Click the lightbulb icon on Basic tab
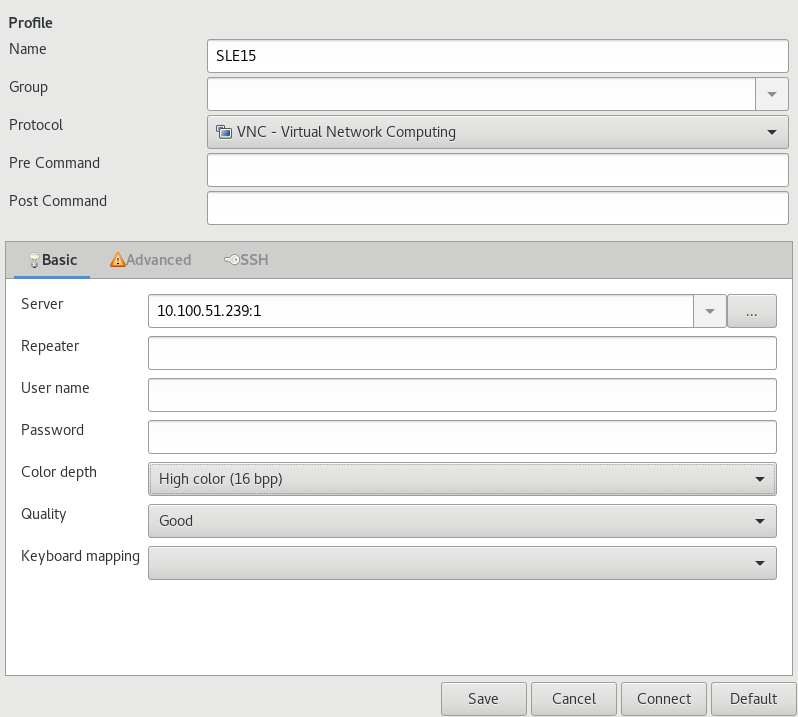The height and width of the screenshot is (717, 798). [x=35, y=260]
